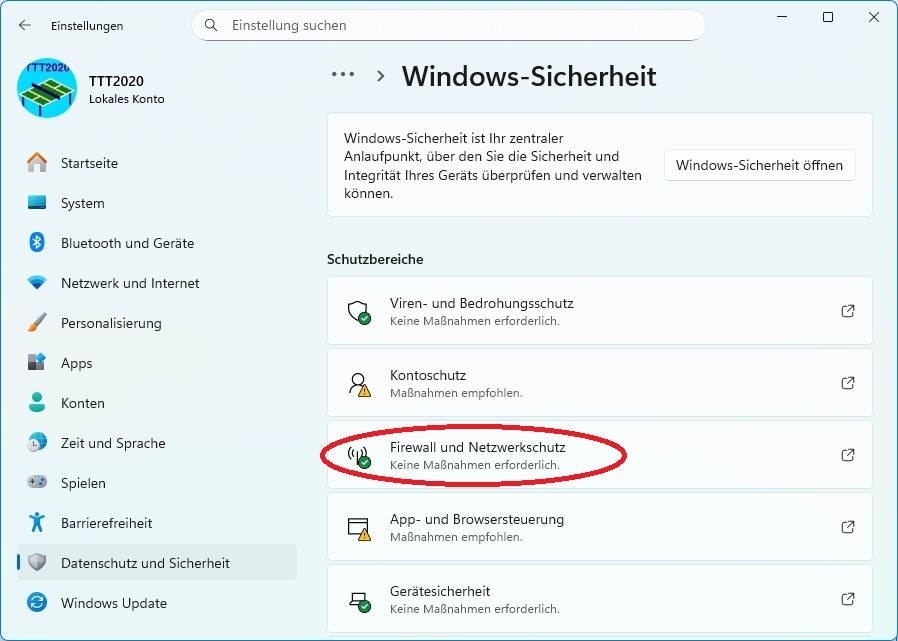Open the System sidebar entry
This screenshot has height=641, width=898.
[x=157, y=203]
